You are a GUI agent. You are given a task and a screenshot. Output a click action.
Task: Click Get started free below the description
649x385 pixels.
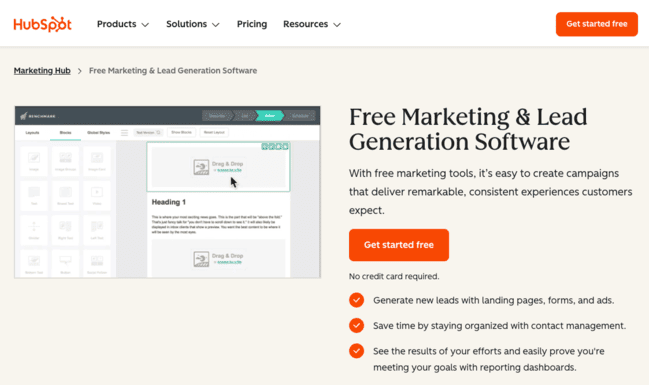399,245
